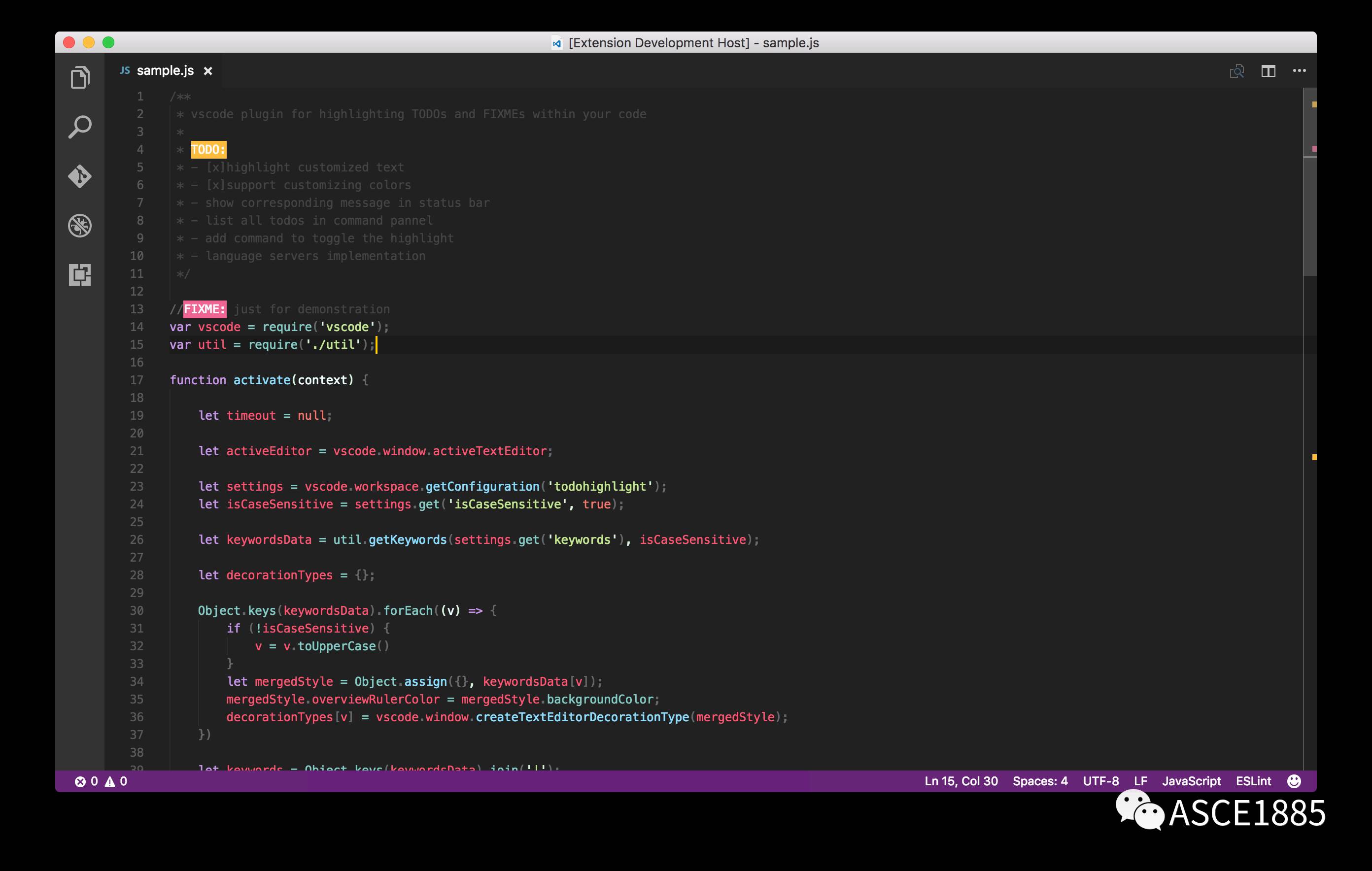1372x871 pixels.
Task: Open the editor more actions ellipsis
Action: tap(1299, 70)
